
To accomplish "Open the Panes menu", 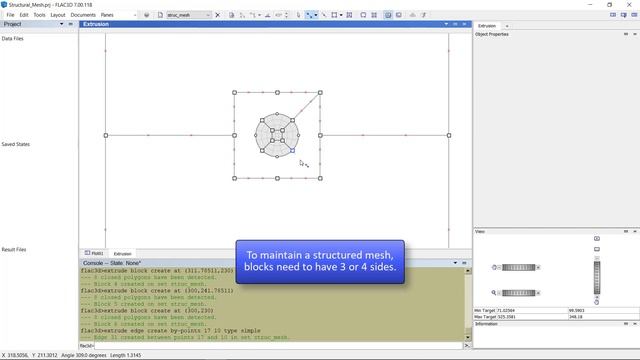I will (107, 15).
